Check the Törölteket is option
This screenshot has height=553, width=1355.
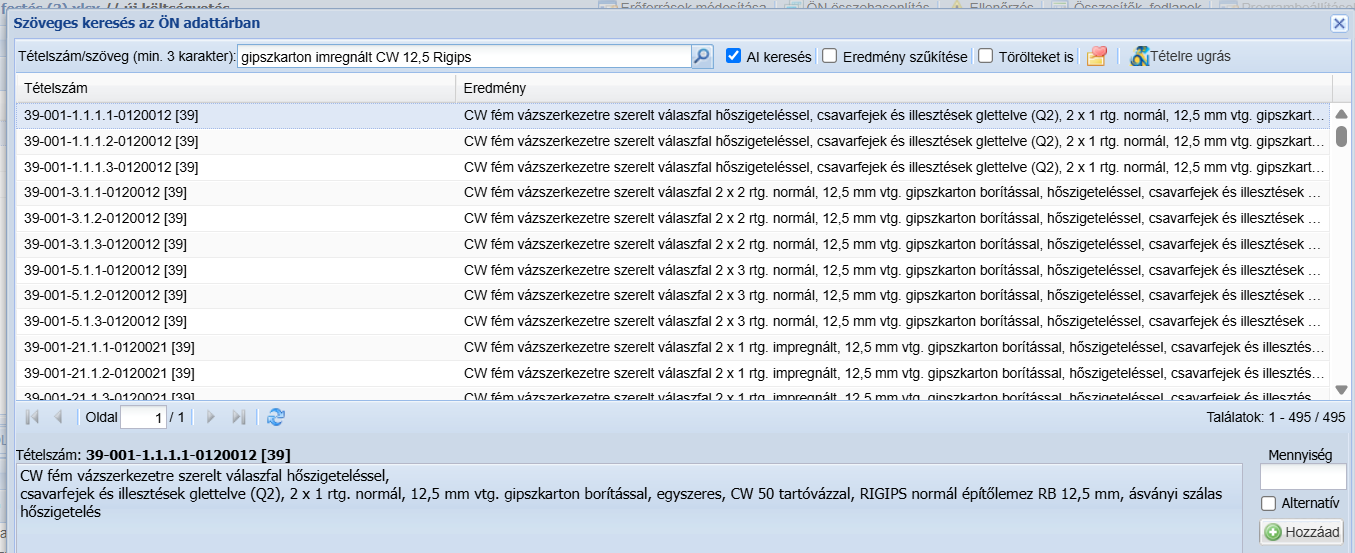[x=985, y=57]
